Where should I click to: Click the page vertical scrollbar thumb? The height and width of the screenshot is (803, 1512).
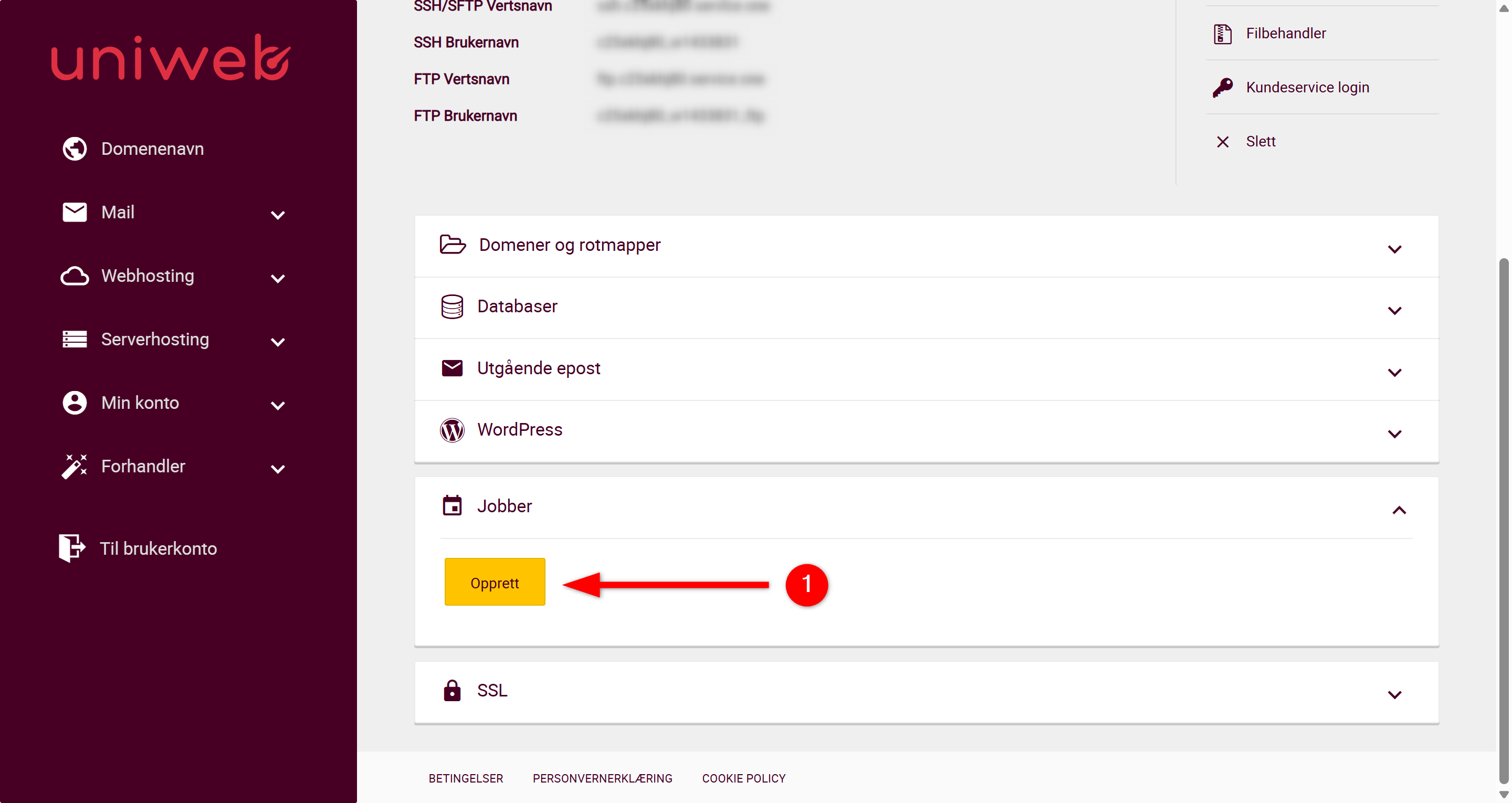tap(1503, 520)
